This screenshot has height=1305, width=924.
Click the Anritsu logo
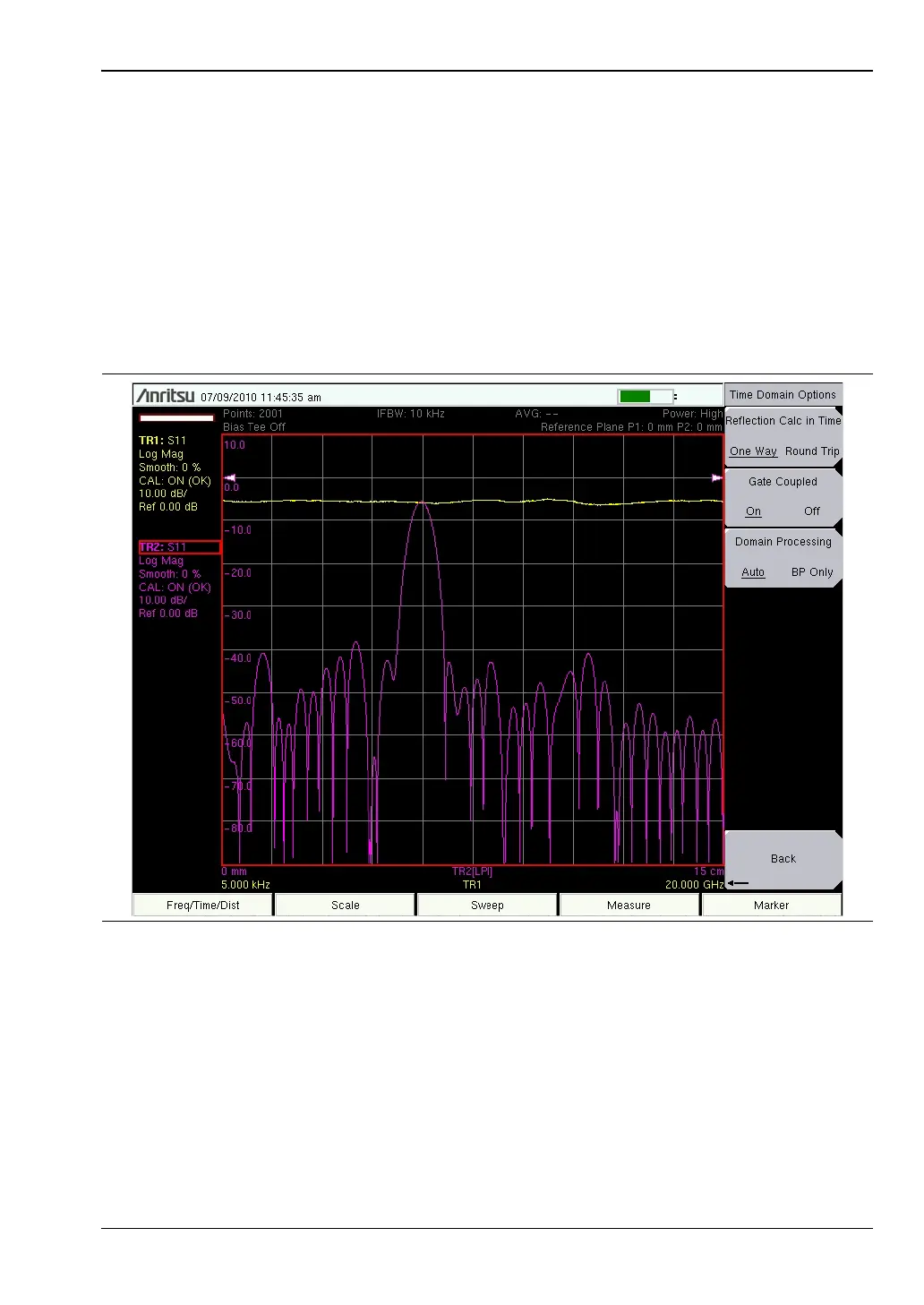[166, 396]
